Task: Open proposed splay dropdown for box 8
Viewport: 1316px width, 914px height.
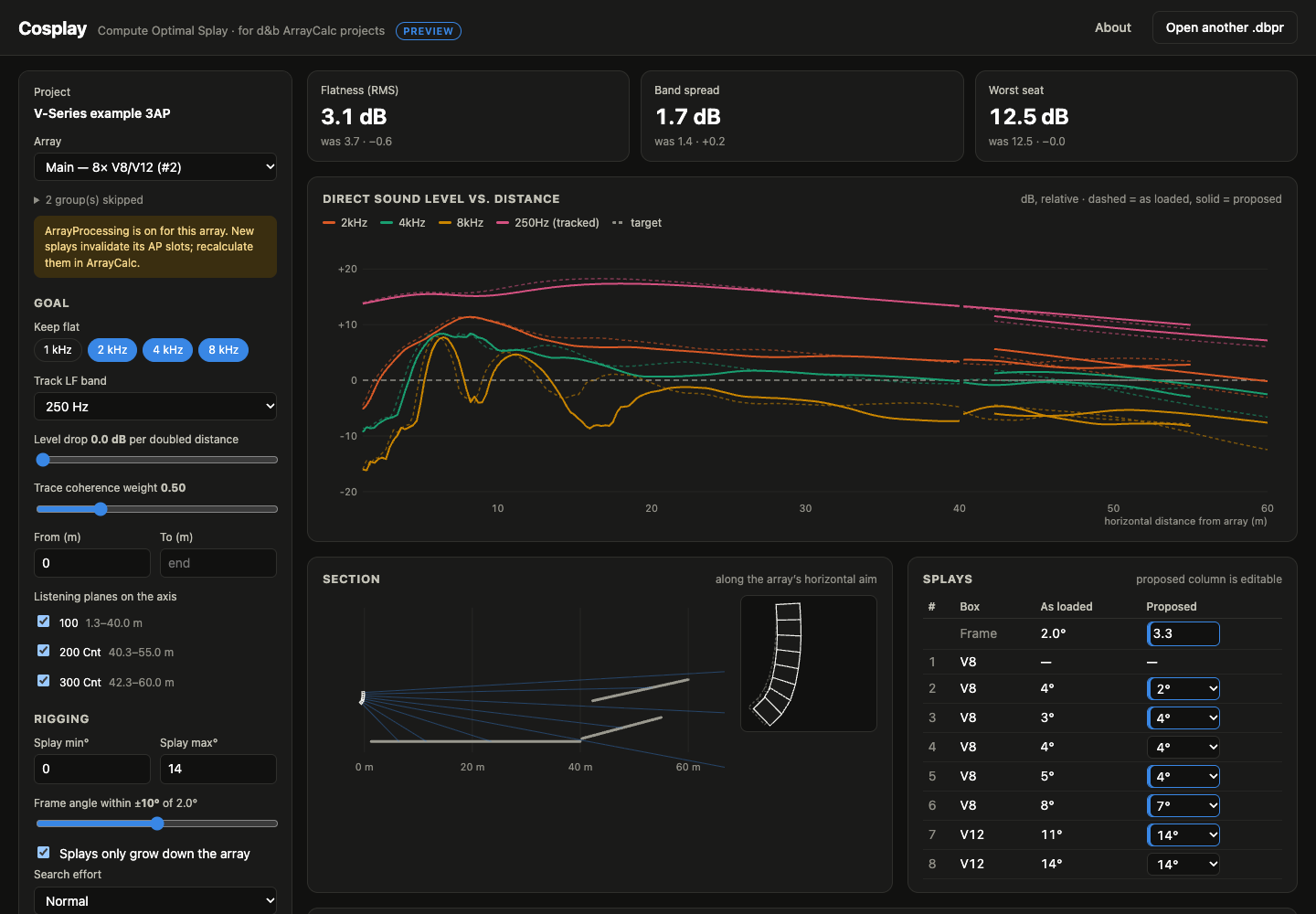Action: click(1183, 865)
